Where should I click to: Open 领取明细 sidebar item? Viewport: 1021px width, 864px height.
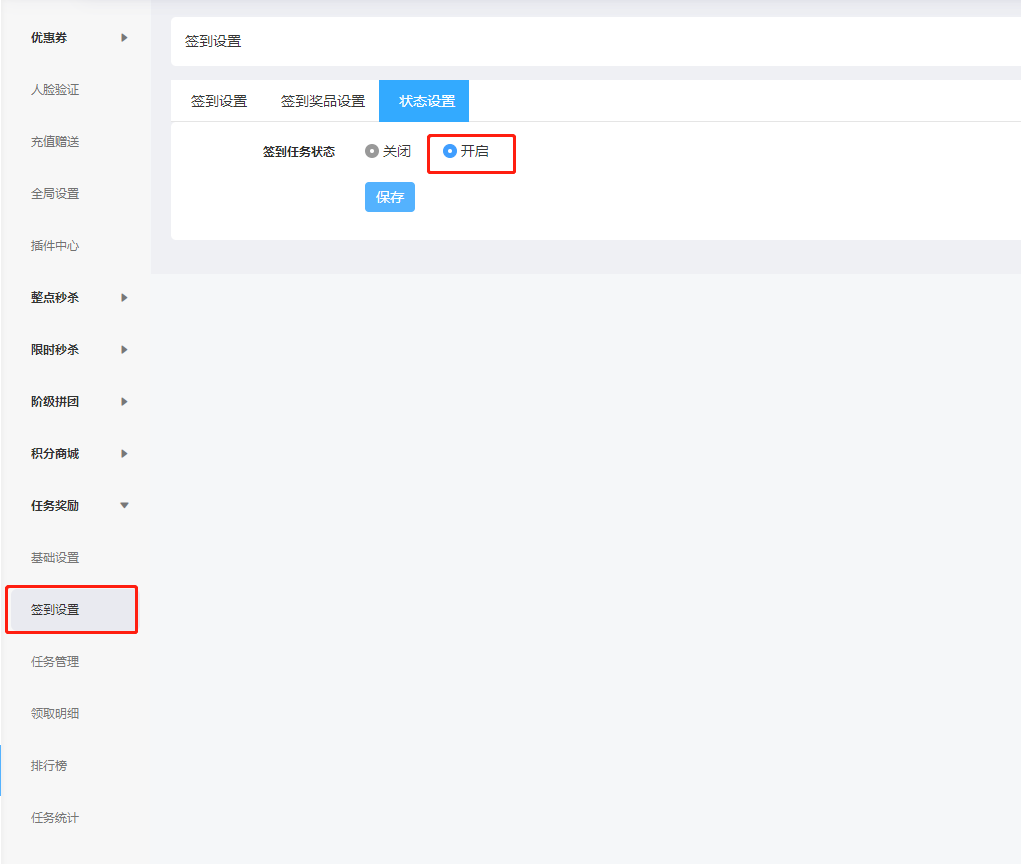point(55,714)
